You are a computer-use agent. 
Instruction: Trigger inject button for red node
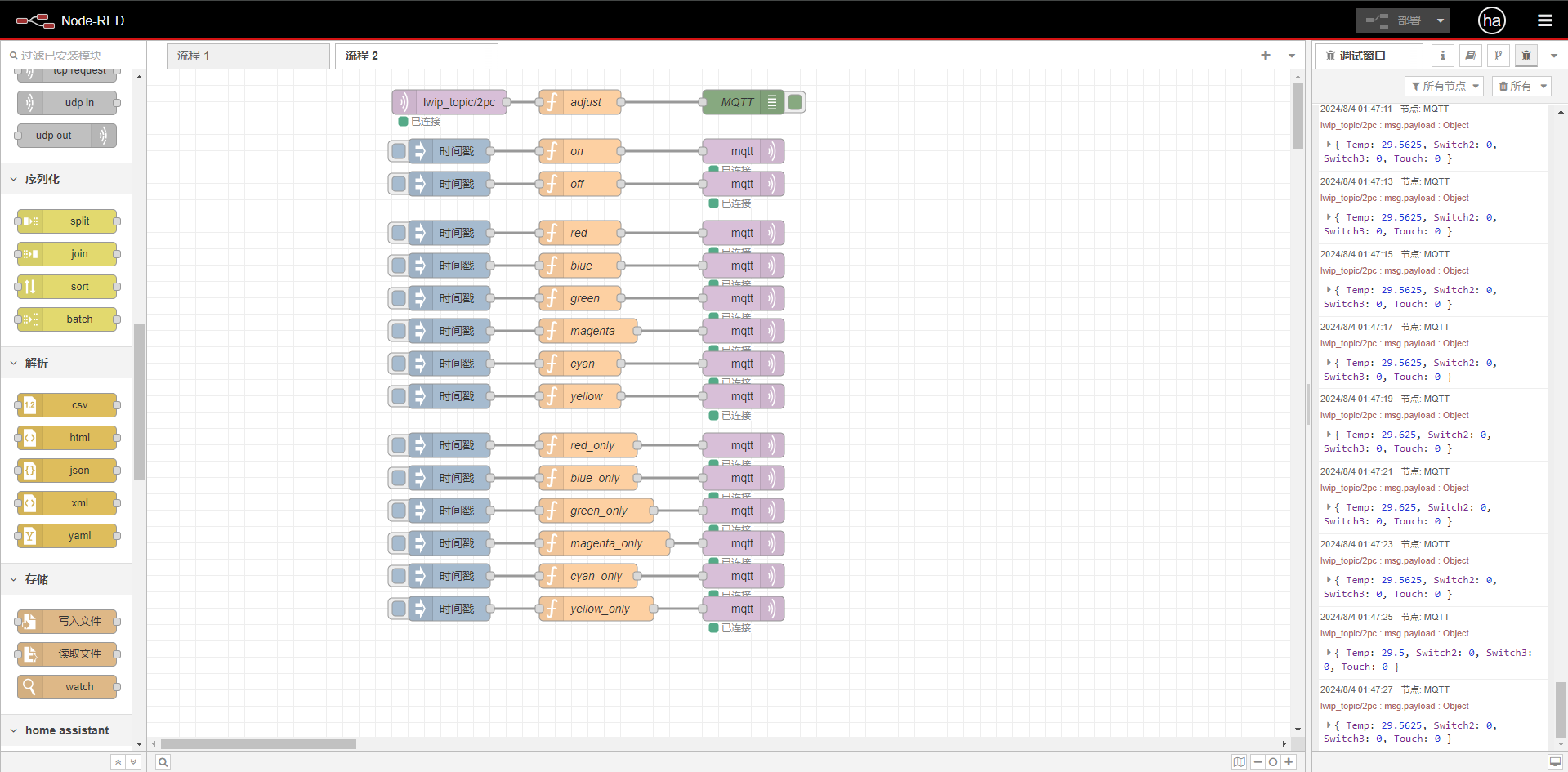click(399, 233)
